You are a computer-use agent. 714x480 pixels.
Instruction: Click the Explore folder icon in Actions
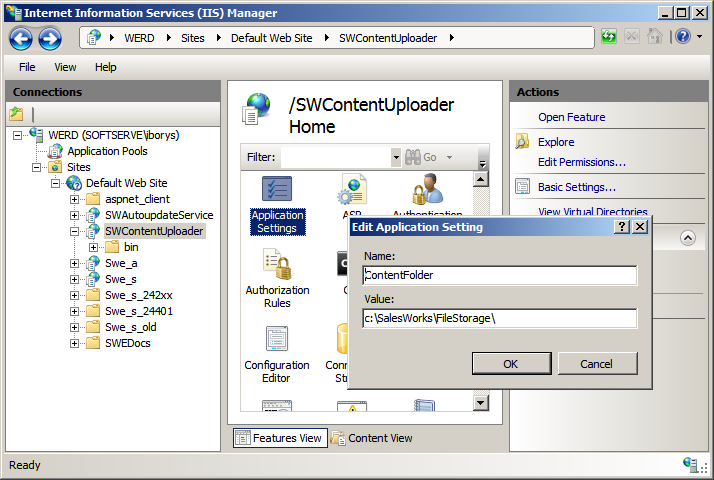(522, 142)
